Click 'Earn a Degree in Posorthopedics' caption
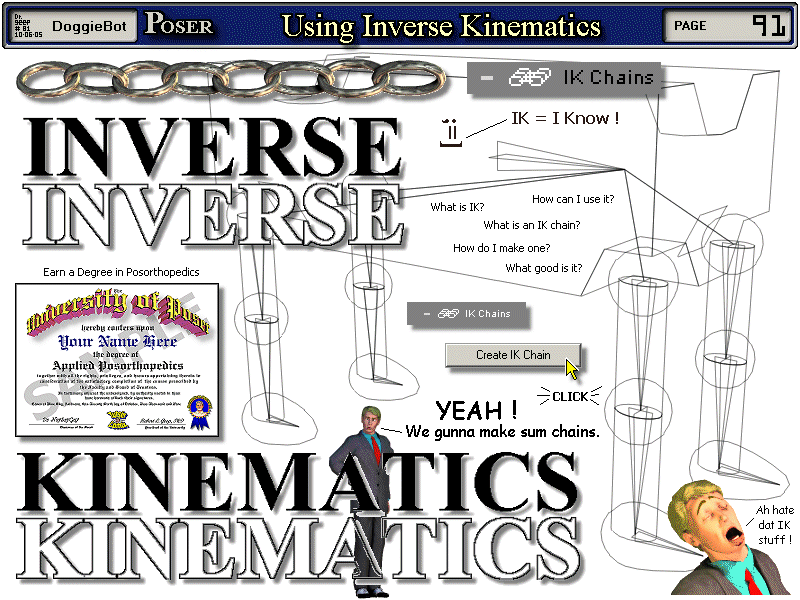800x600 pixels. click(x=121, y=272)
